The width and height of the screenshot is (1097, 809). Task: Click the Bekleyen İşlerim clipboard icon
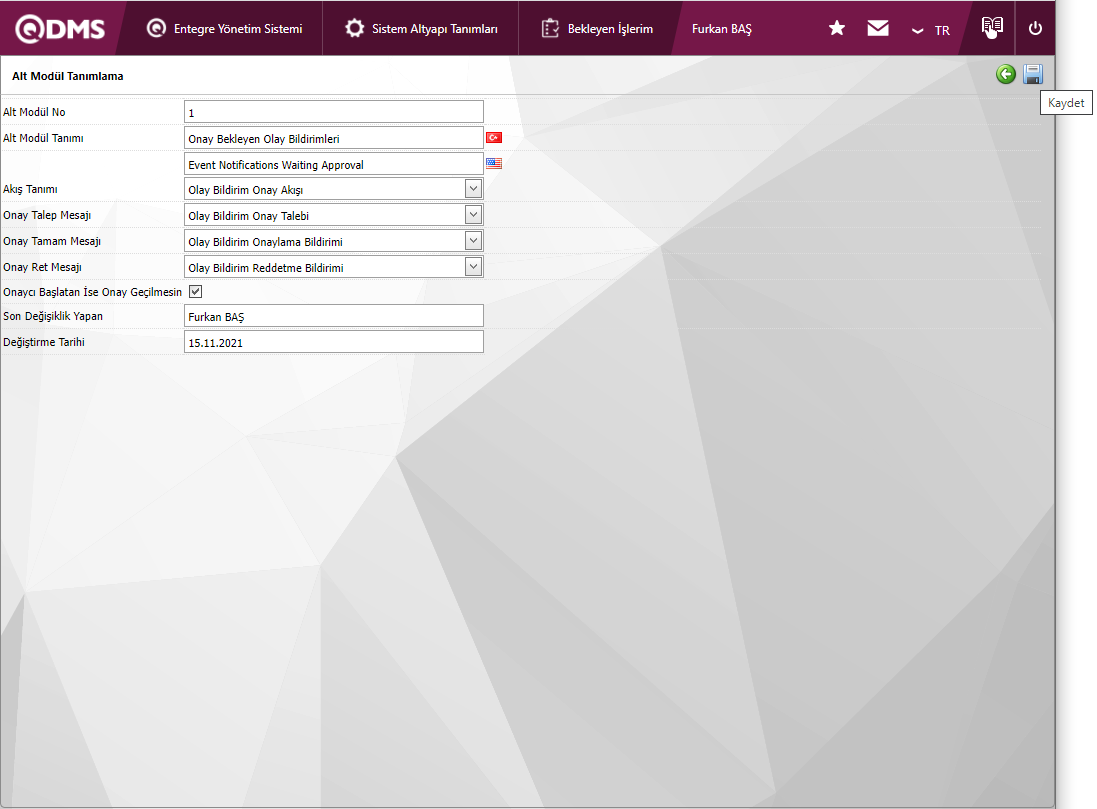pyautogui.click(x=550, y=28)
